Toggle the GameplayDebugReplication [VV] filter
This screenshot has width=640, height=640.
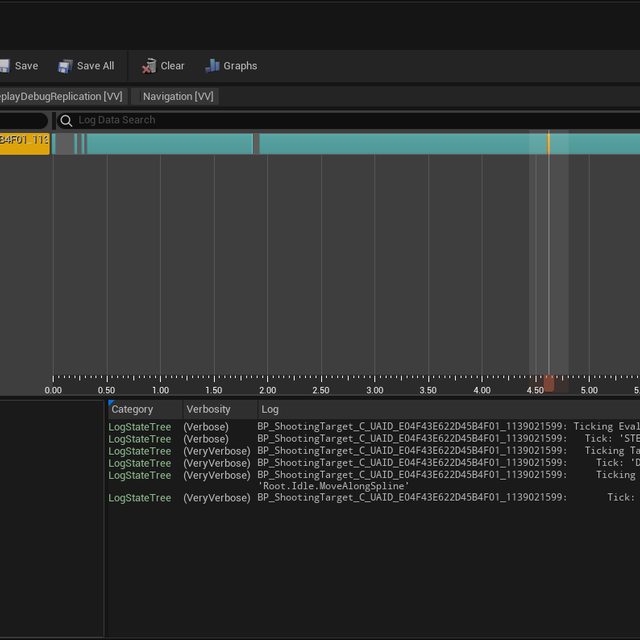pyautogui.click(x=60, y=97)
